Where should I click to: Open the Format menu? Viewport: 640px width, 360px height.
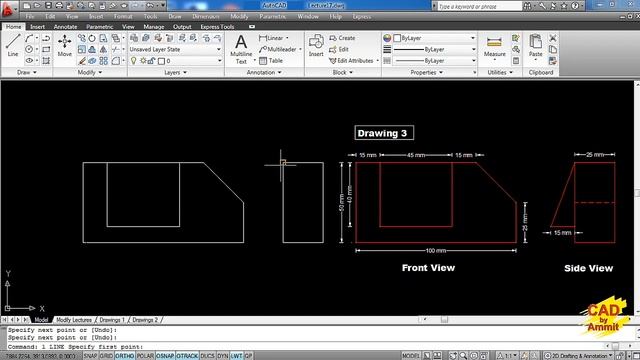tap(123, 17)
